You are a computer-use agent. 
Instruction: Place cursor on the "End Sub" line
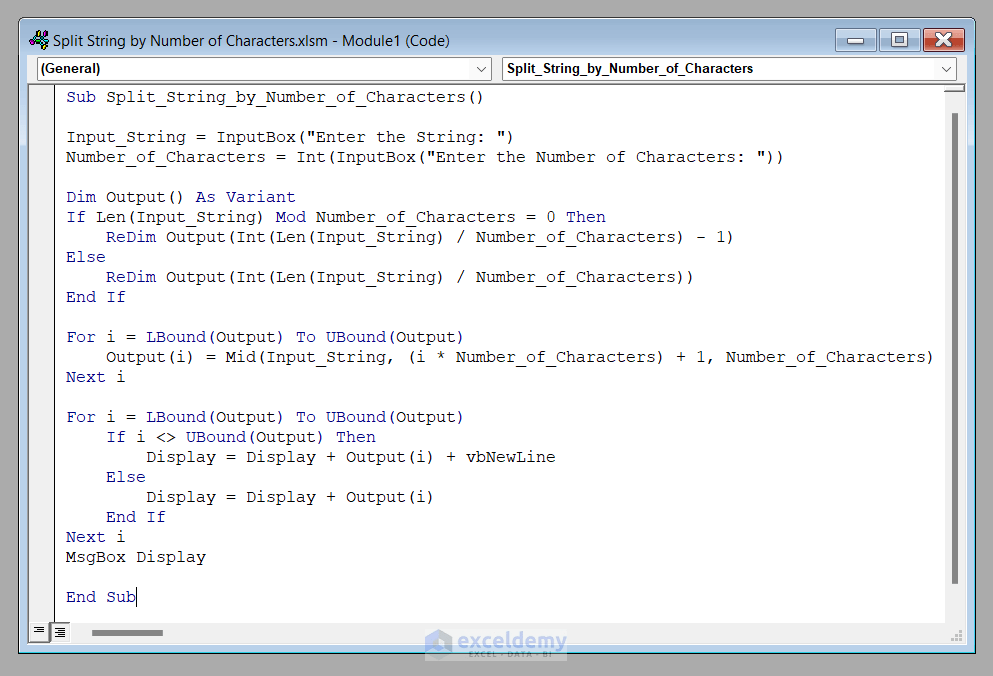pos(101,596)
